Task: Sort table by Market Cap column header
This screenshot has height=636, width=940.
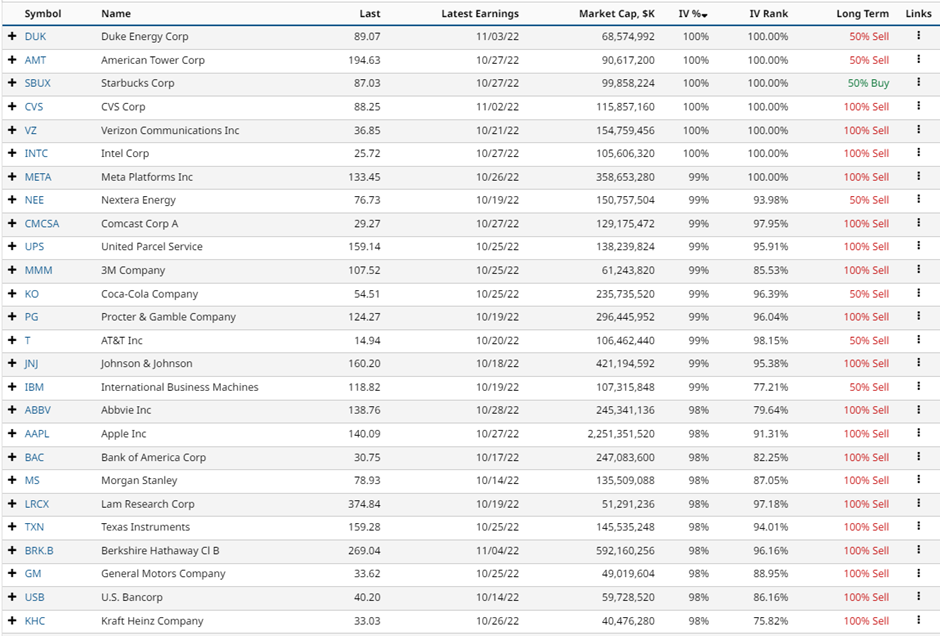Action: (616, 14)
